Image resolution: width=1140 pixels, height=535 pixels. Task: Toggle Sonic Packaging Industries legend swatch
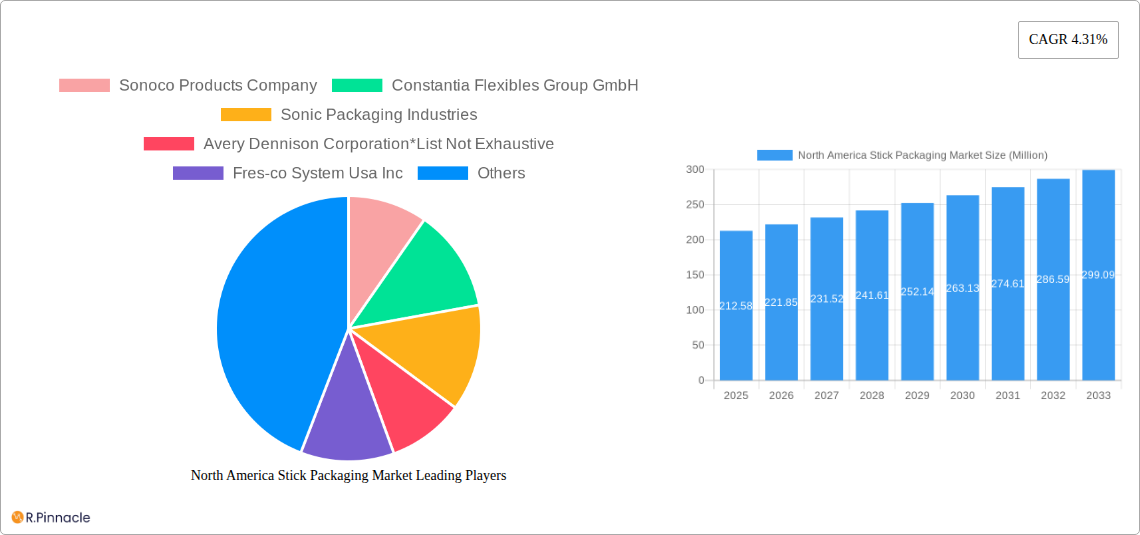(246, 115)
